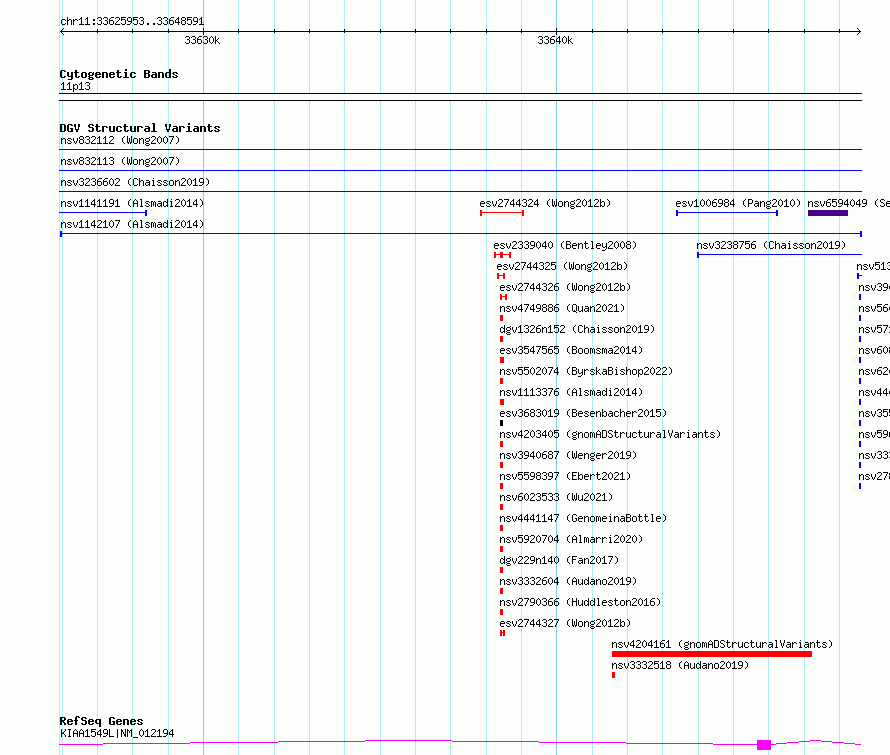Click the DGV Structural Variants track title

140,128
